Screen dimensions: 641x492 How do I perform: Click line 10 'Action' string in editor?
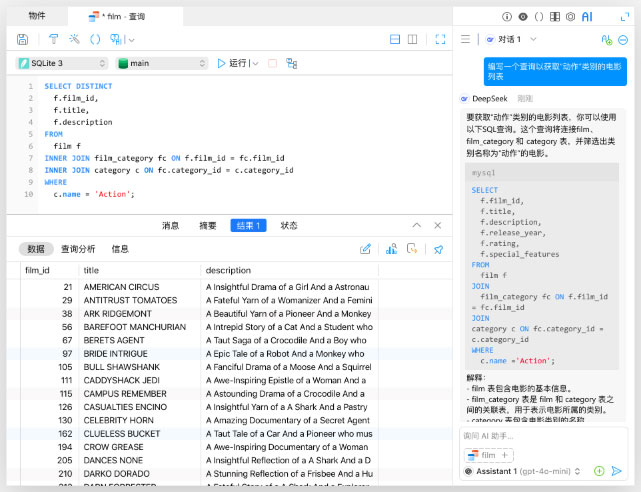pyautogui.click(x=112, y=194)
